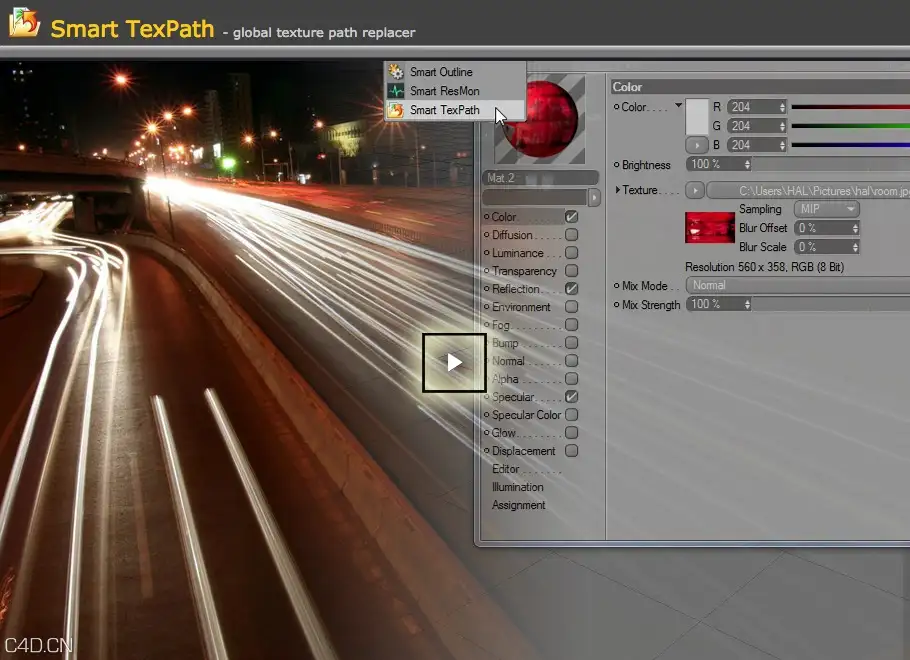Click the Smart ResMon monitor icon

click(x=396, y=91)
